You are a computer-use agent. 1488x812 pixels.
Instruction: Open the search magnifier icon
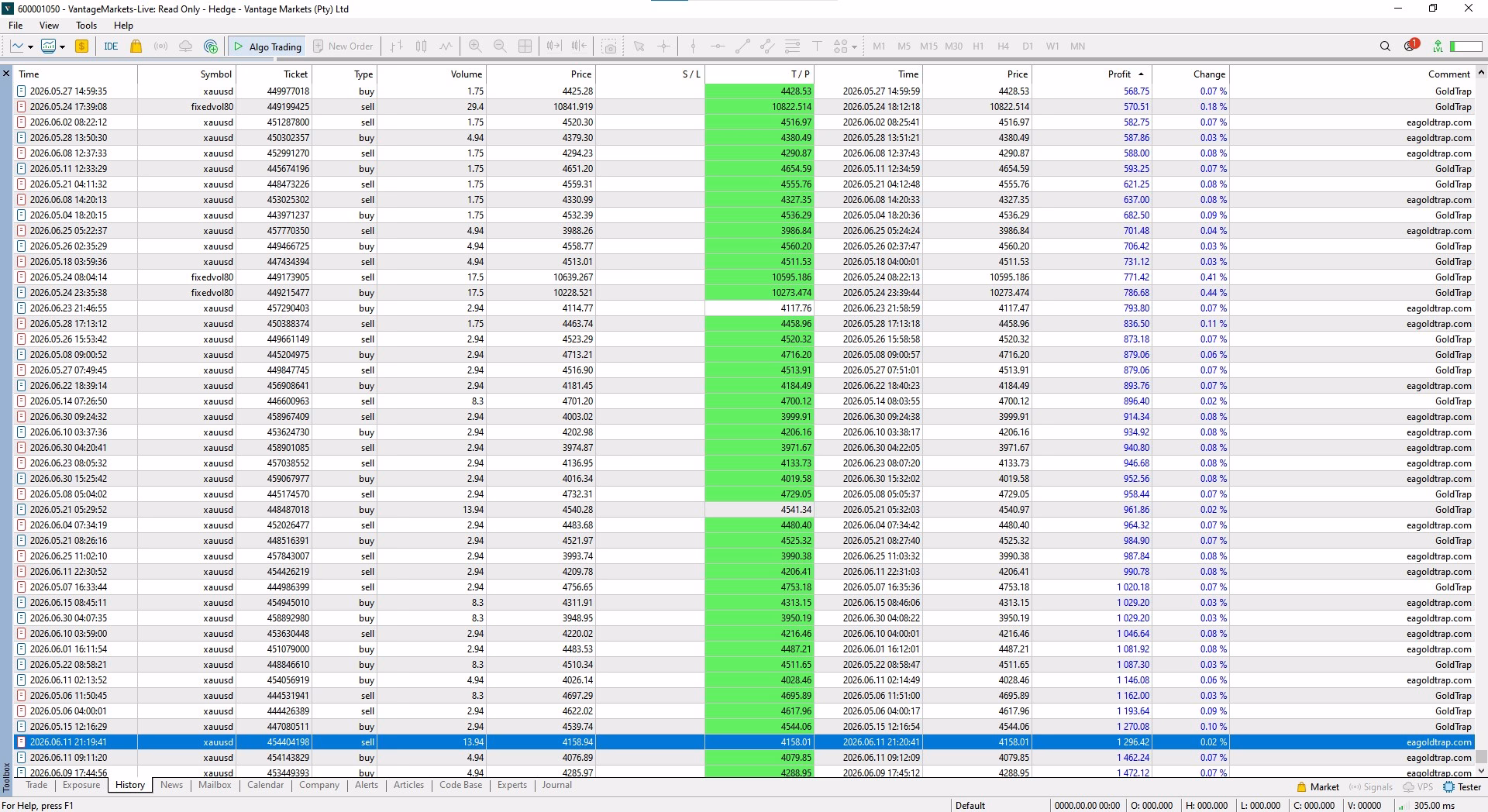click(x=1385, y=46)
